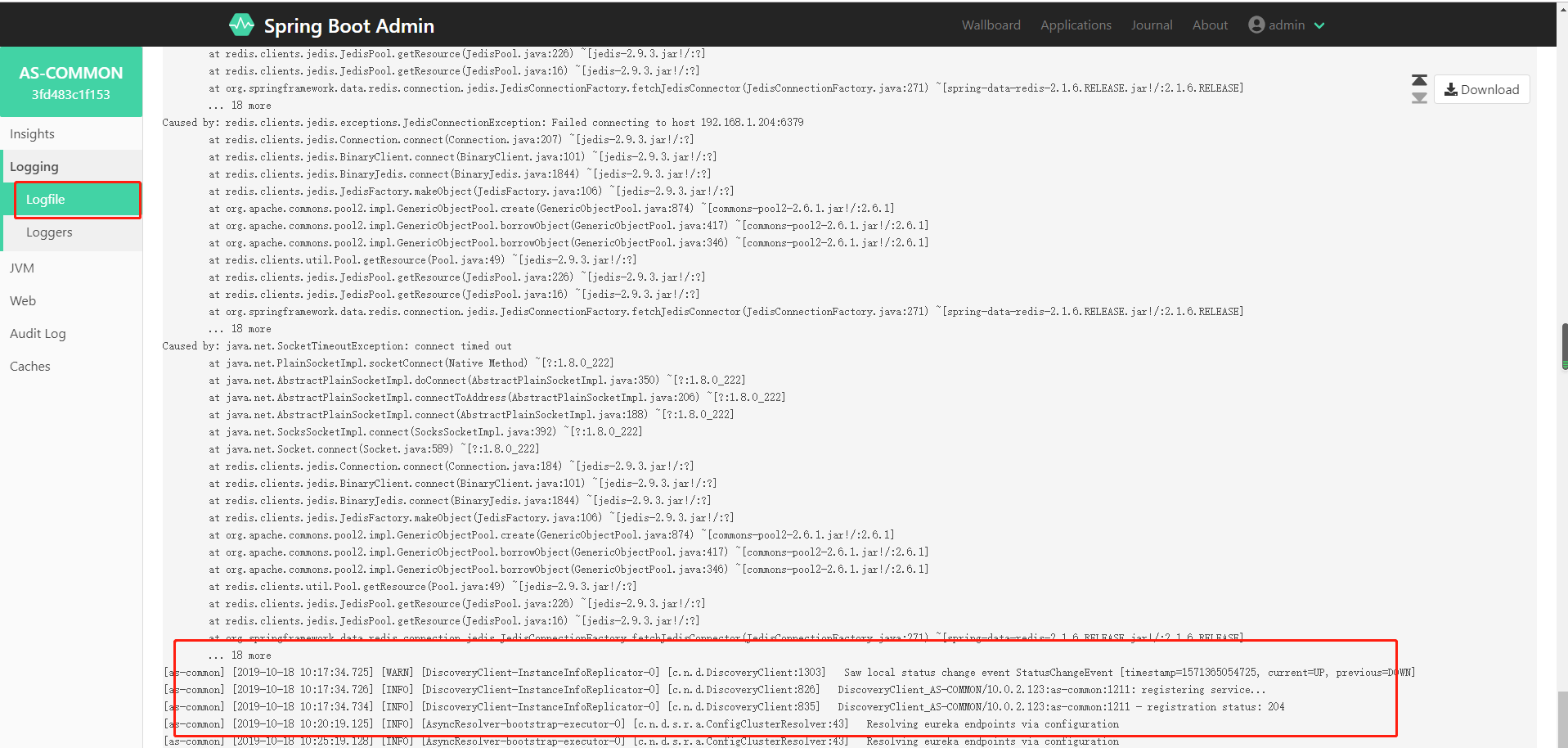The image size is (1568, 748).
Task: Go to the Applications page
Action: click(1076, 25)
